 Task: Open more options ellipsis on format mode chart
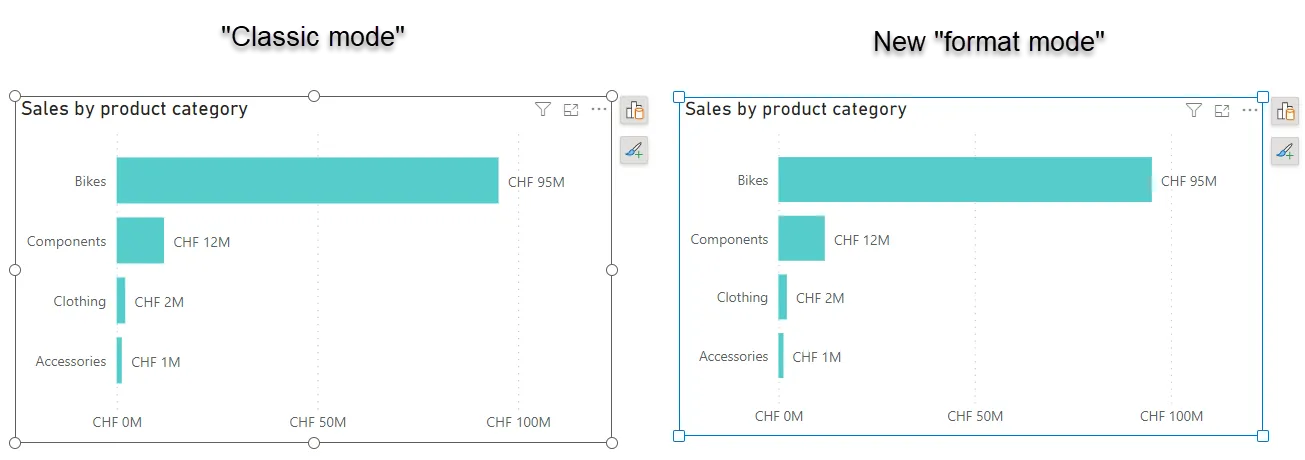click(1250, 109)
